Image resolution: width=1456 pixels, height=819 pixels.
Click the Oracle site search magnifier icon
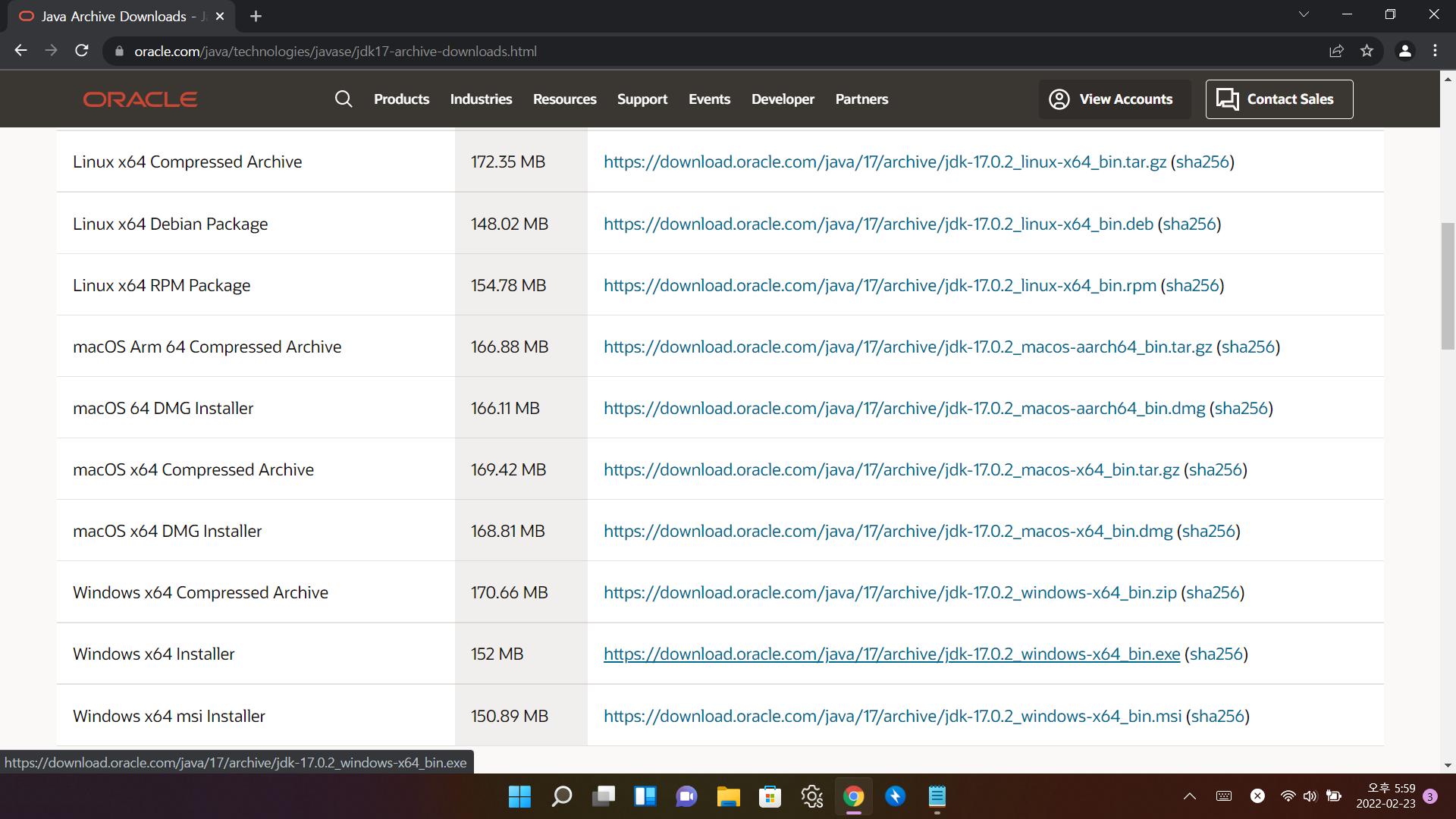(x=344, y=99)
